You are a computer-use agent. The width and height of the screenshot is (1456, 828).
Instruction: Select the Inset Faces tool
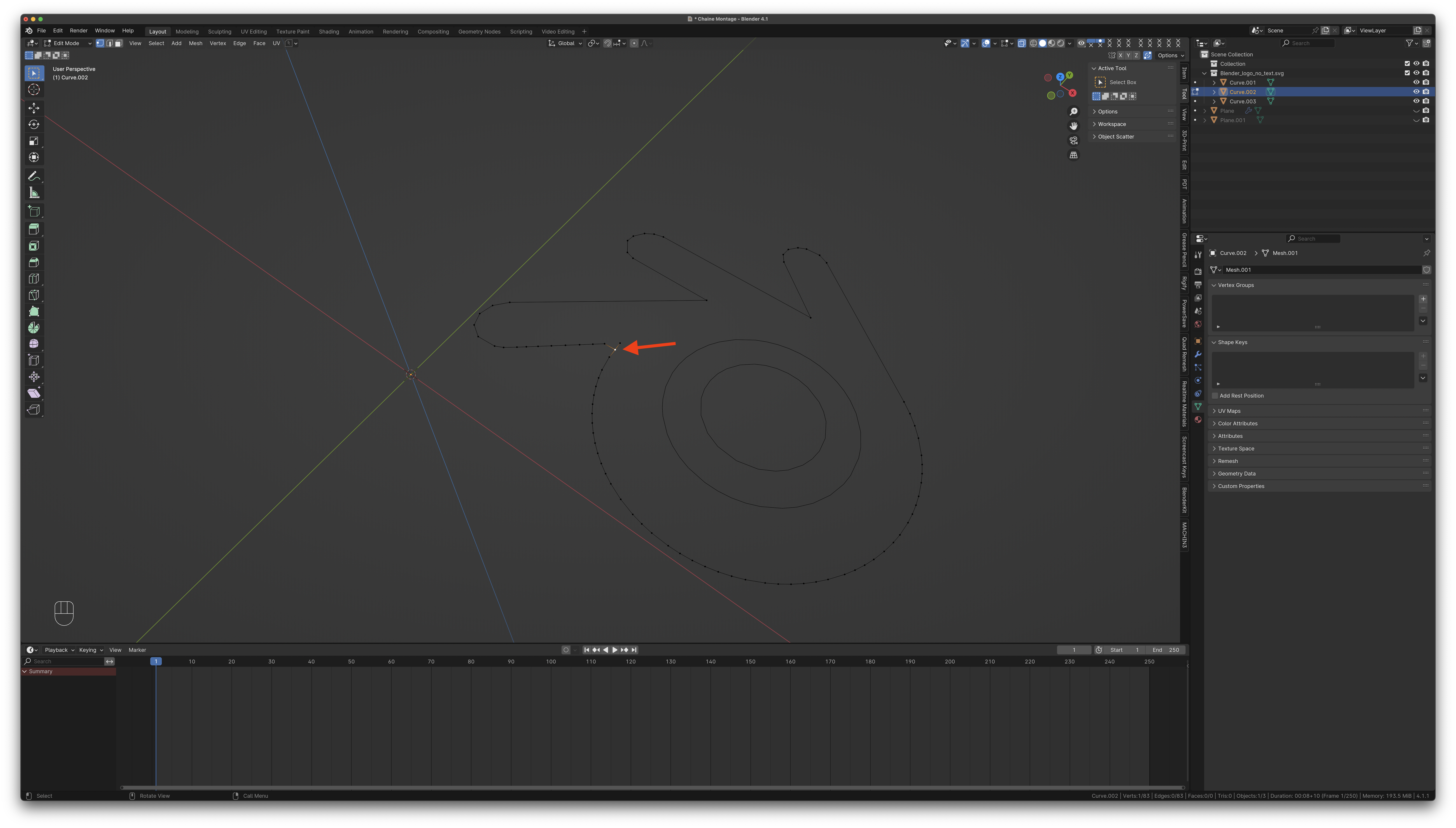34,246
